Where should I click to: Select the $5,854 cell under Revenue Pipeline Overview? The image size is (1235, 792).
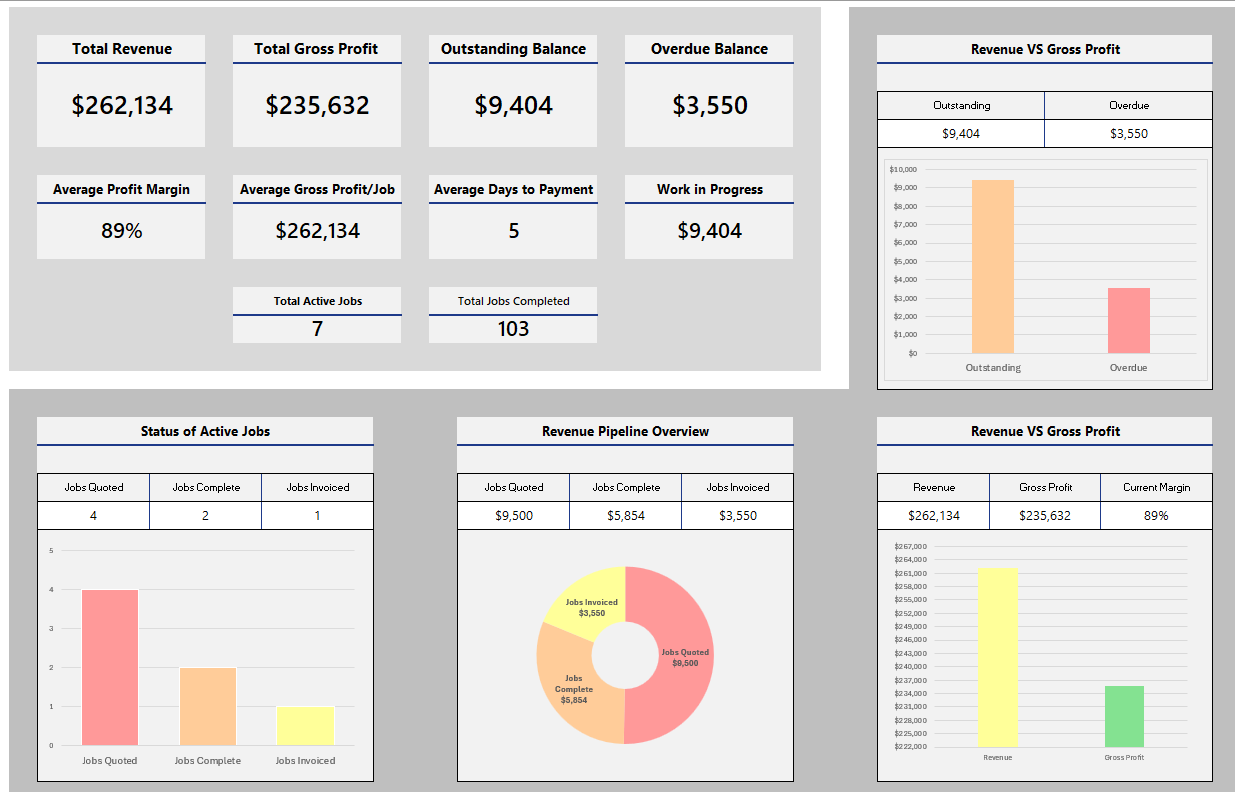click(x=626, y=516)
